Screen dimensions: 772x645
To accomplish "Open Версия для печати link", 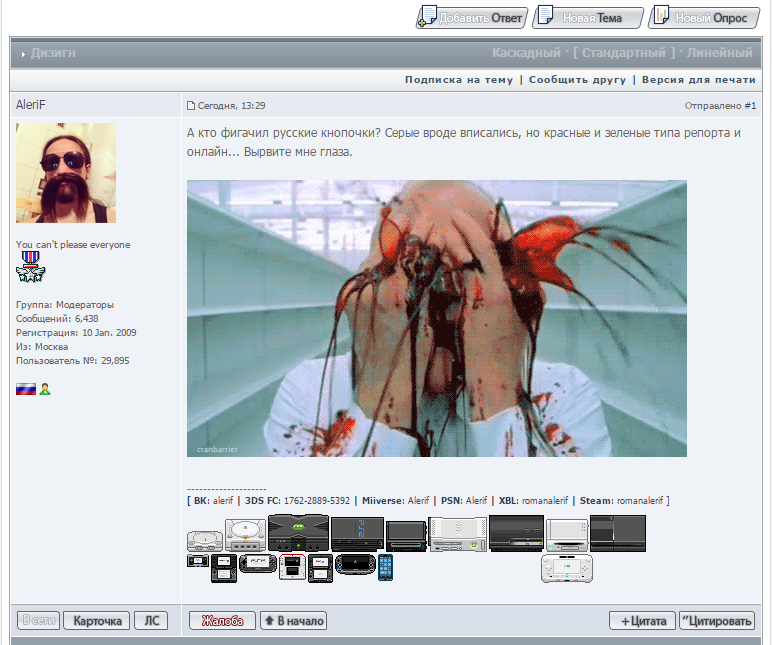I will [699, 80].
